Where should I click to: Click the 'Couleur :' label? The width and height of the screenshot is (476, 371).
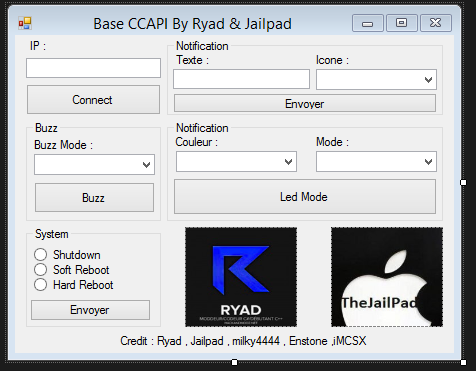point(197,142)
